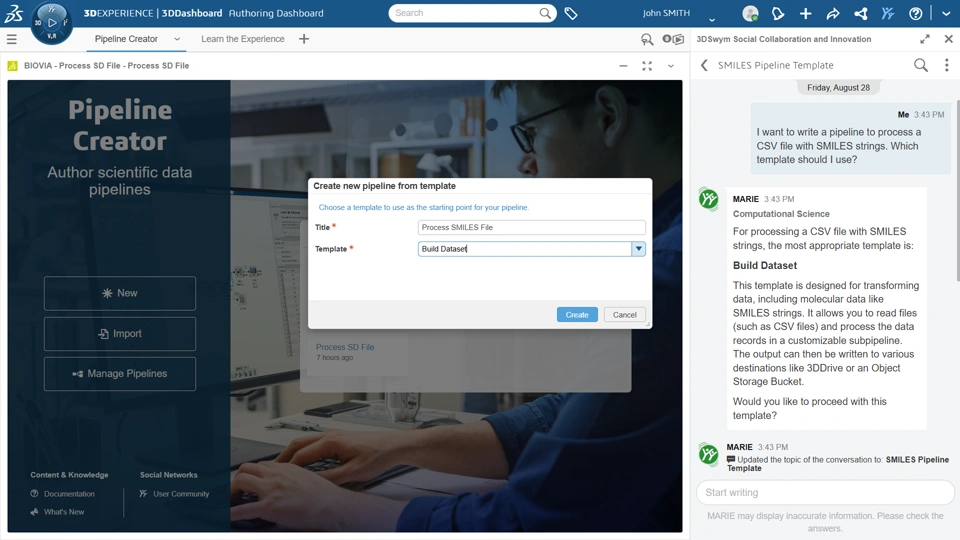Switch to Learn the Experience tab
This screenshot has height=540, width=960.
[x=242, y=39]
